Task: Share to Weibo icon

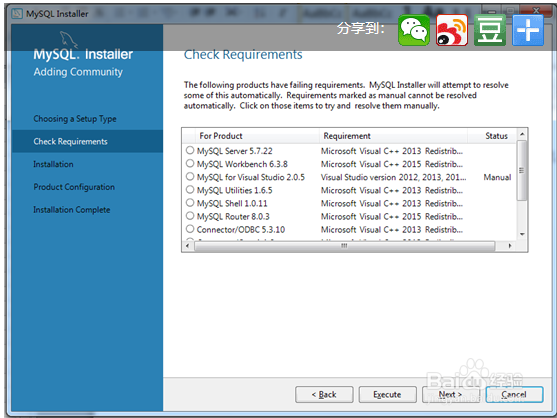Action: [452, 30]
